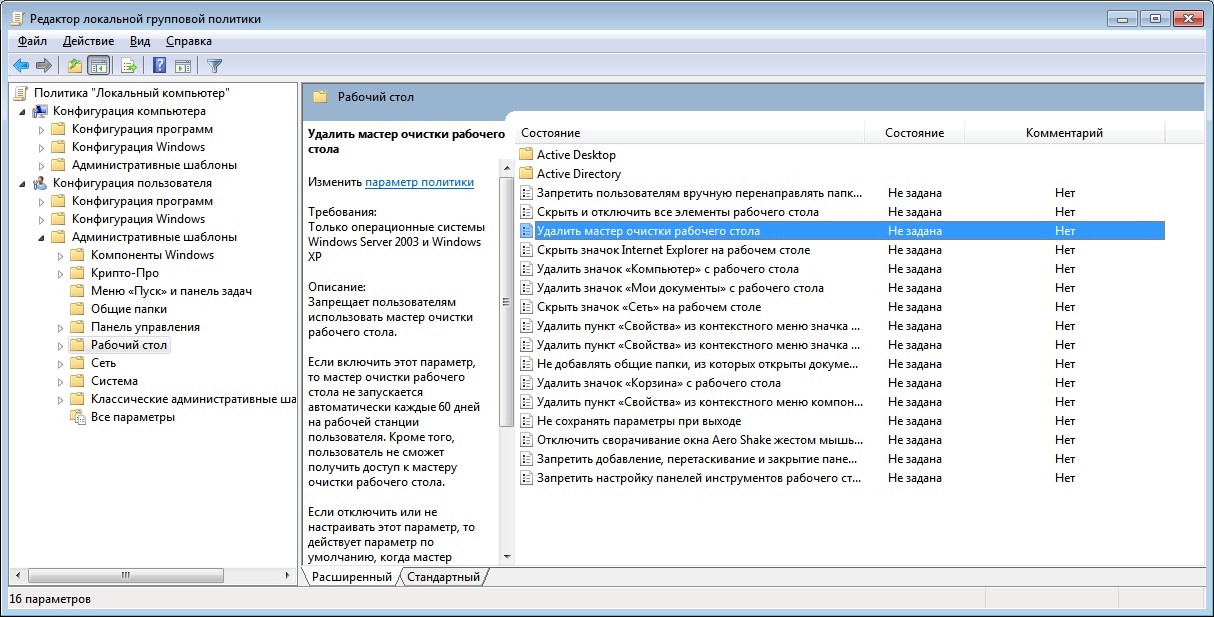This screenshot has height=617, width=1214.
Task: Click the Up One Level folder icon
Action: (x=74, y=66)
